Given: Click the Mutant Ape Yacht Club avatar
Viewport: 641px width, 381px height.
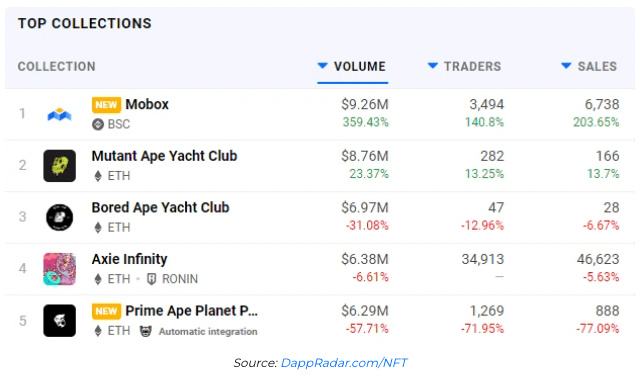Looking at the screenshot, I should pos(60,166).
